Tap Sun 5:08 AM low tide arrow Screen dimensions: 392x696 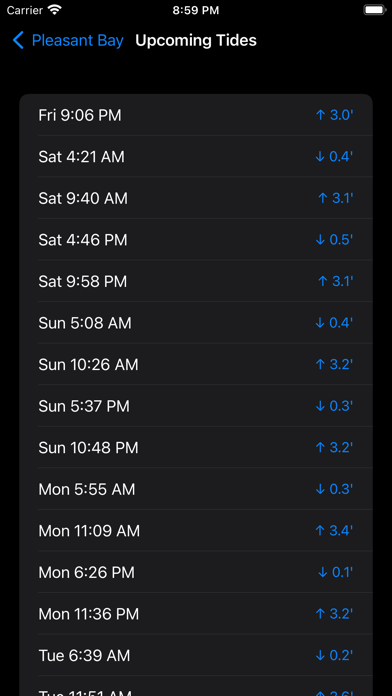[320, 323]
